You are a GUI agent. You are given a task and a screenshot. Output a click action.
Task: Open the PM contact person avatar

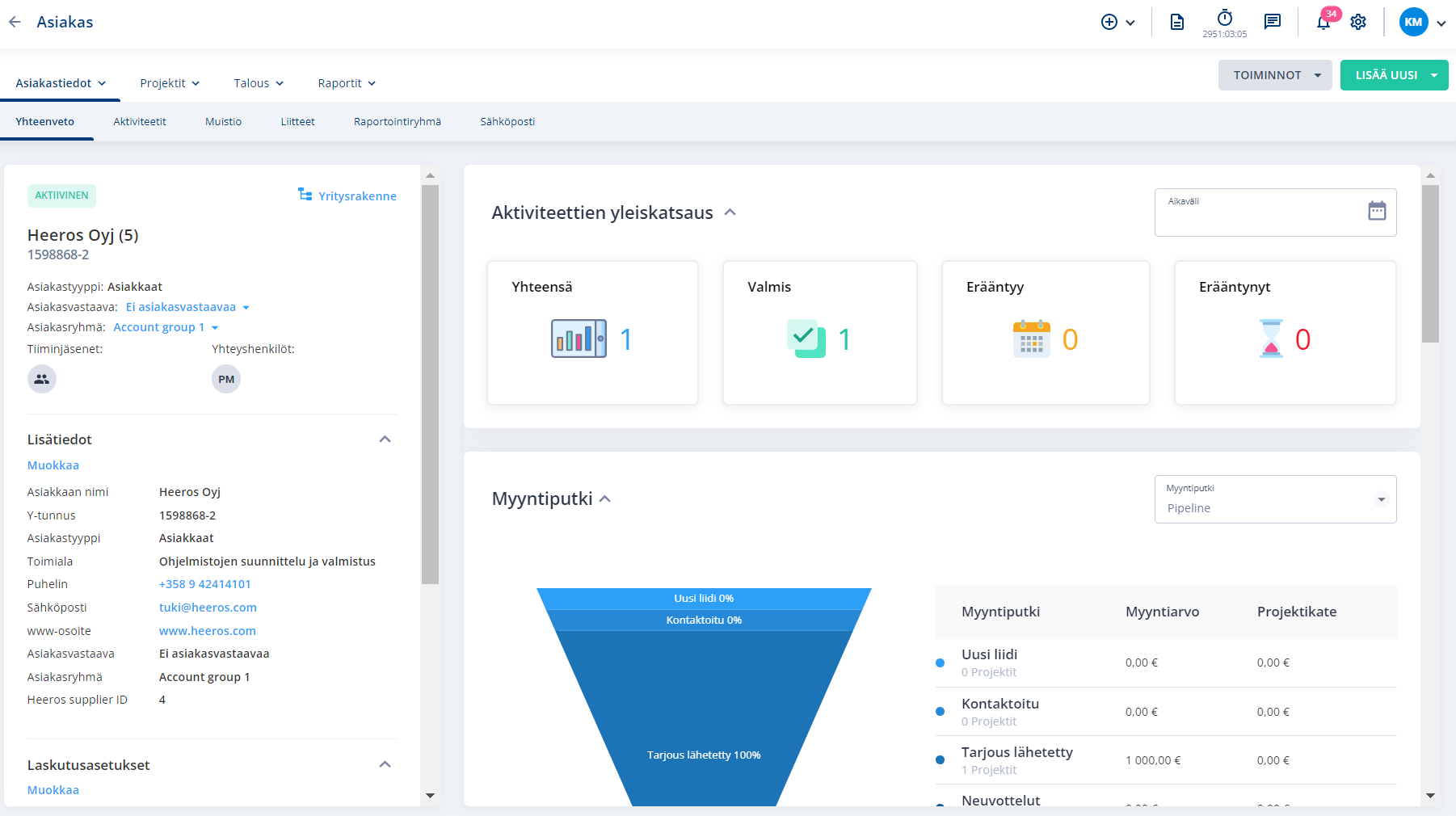pos(226,379)
